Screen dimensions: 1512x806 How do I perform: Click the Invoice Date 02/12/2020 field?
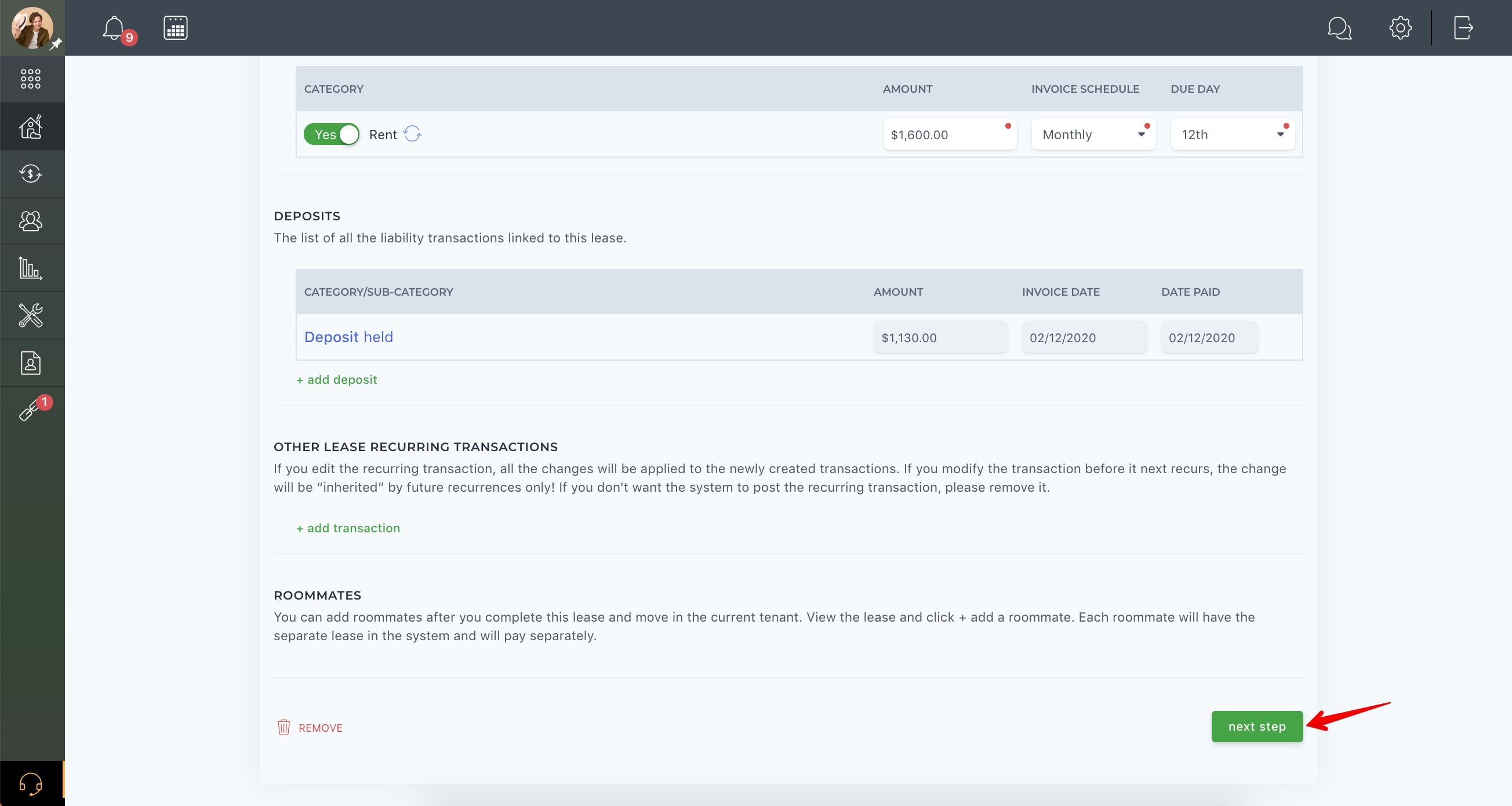pos(1084,337)
